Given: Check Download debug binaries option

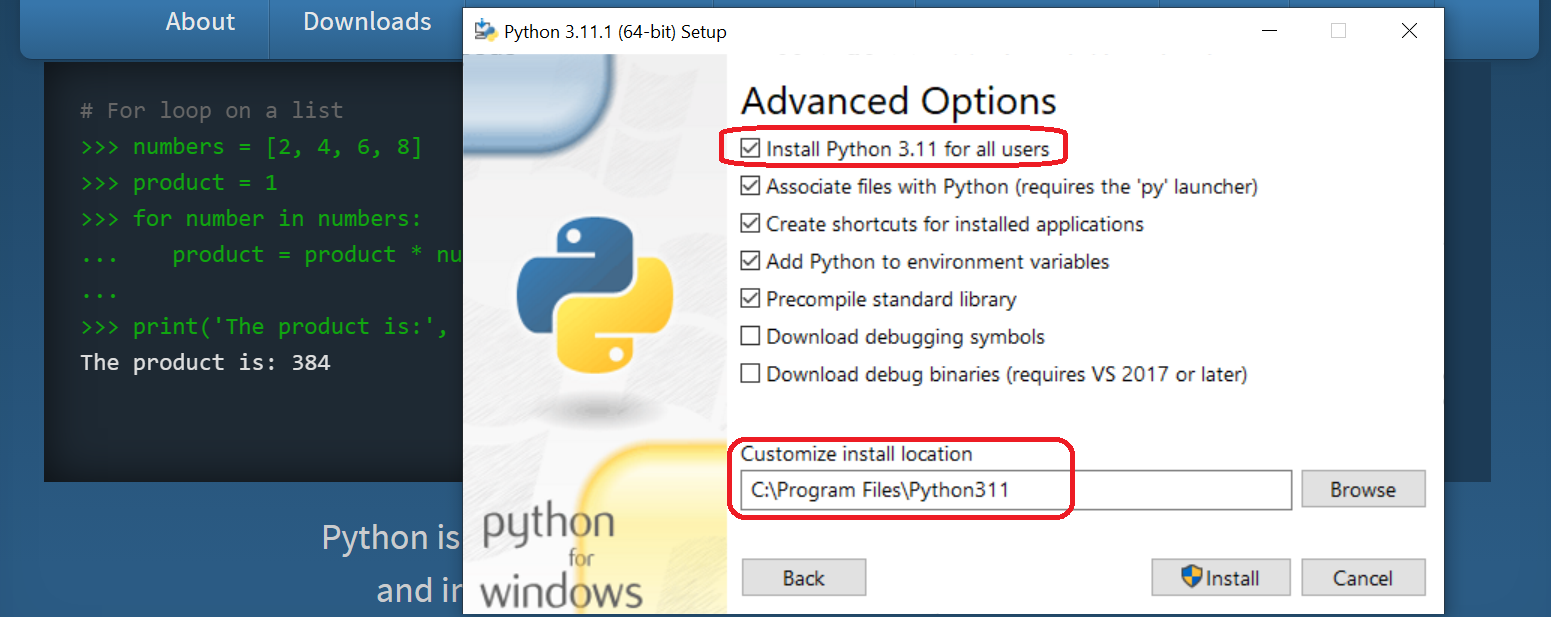Looking at the screenshot, I should tap(750, 374).
